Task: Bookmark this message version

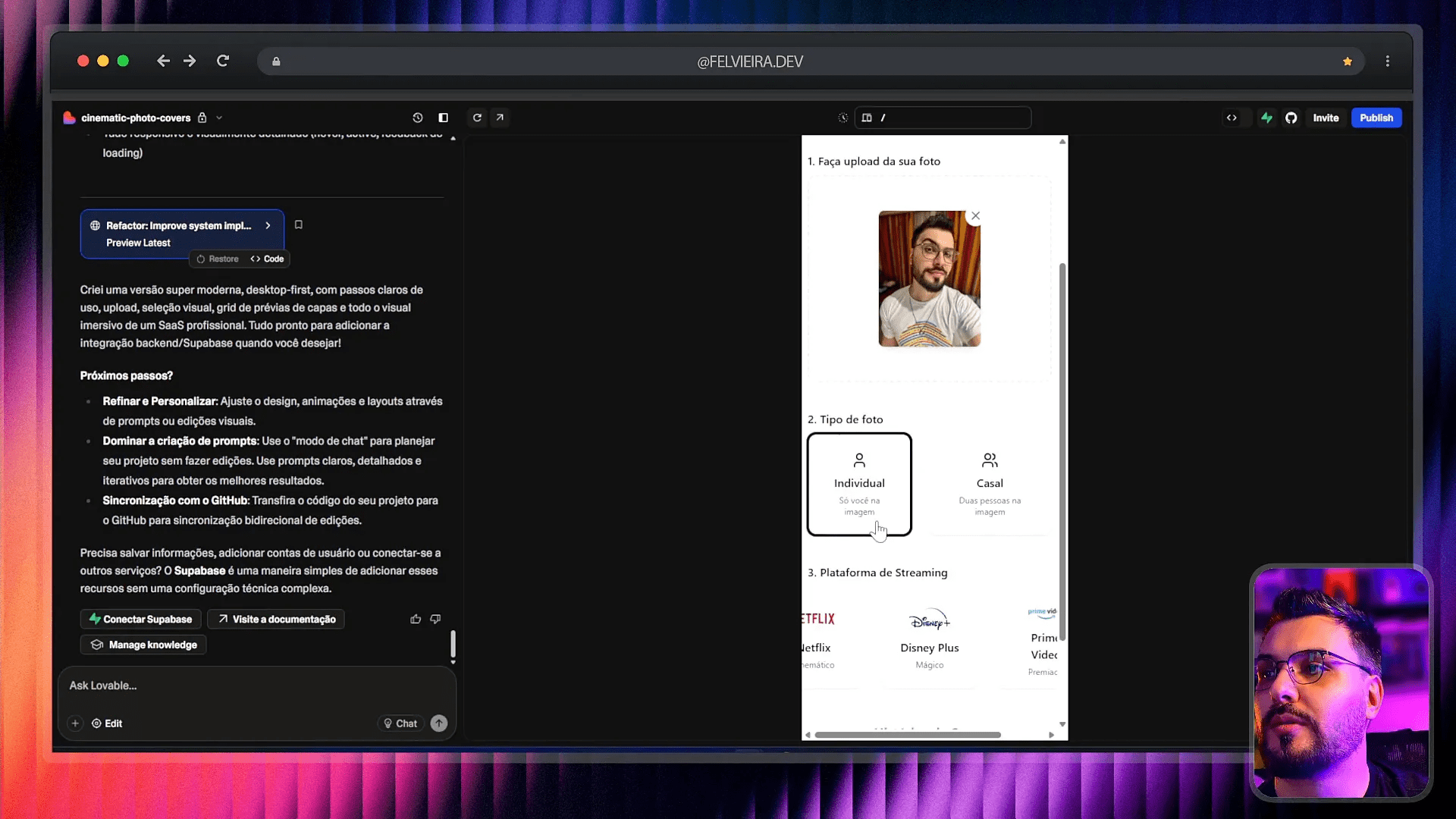Action: 299,224
